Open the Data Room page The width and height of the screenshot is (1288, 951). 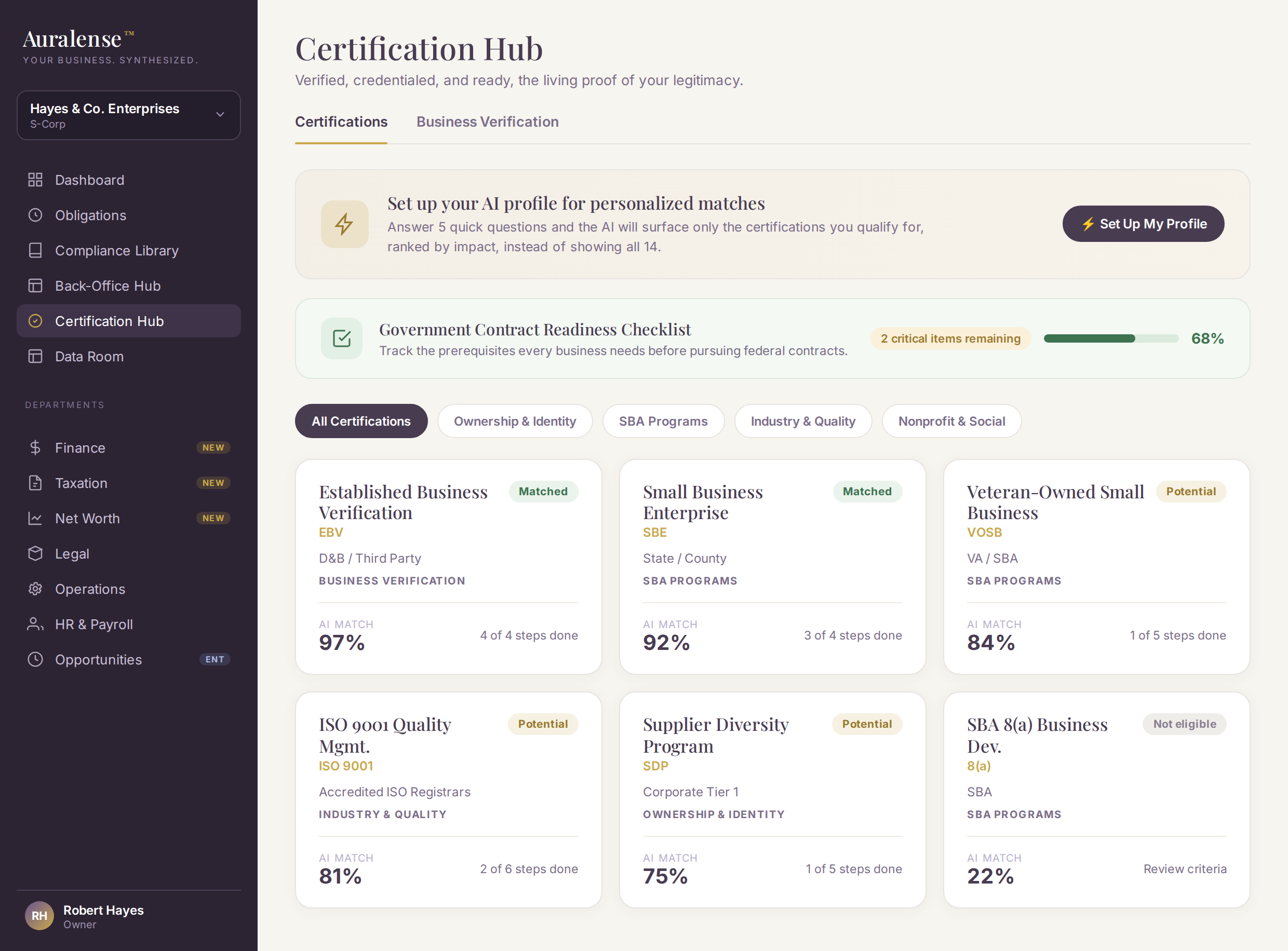pyautogui.click(x=128, y=356)
